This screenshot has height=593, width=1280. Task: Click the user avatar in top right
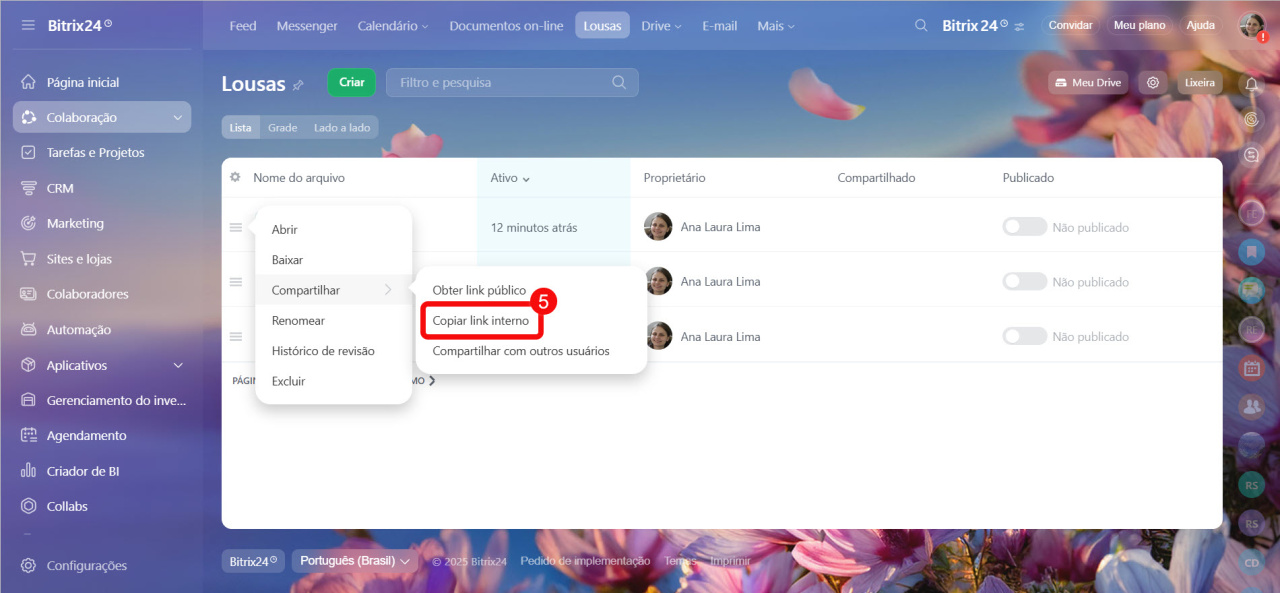1251,25
